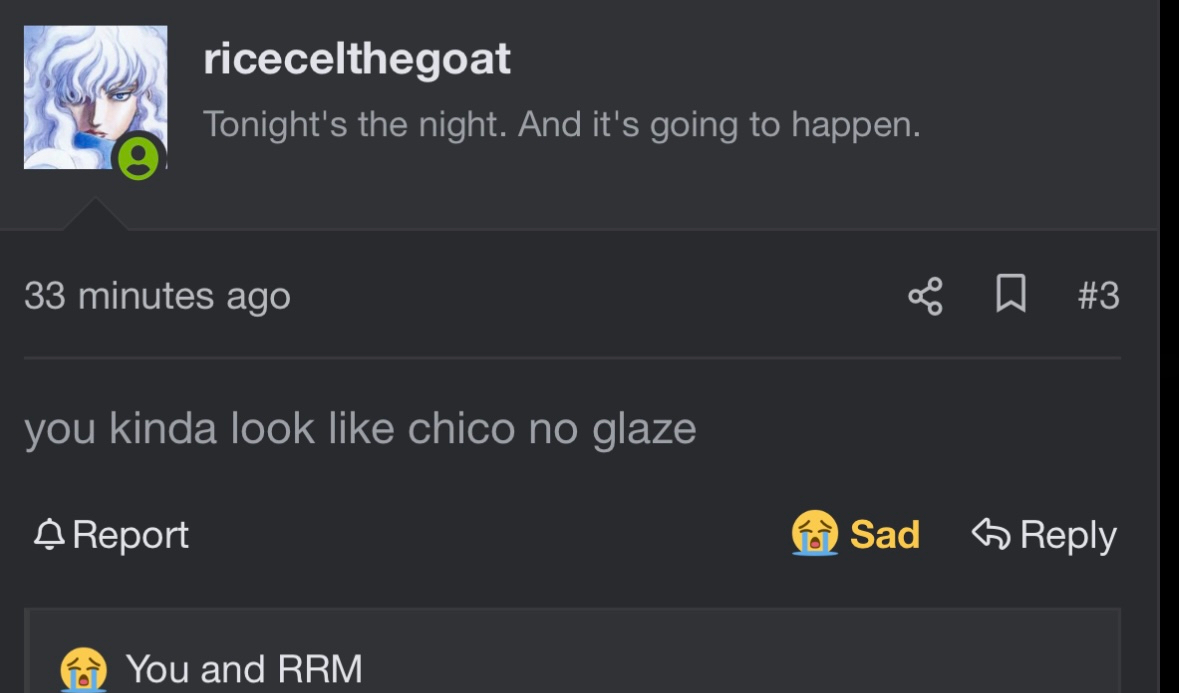The height and width of the screenshot is (693, 1179).
Task: Open the "You and RRM" reactions list
Action: click(243, 669)
